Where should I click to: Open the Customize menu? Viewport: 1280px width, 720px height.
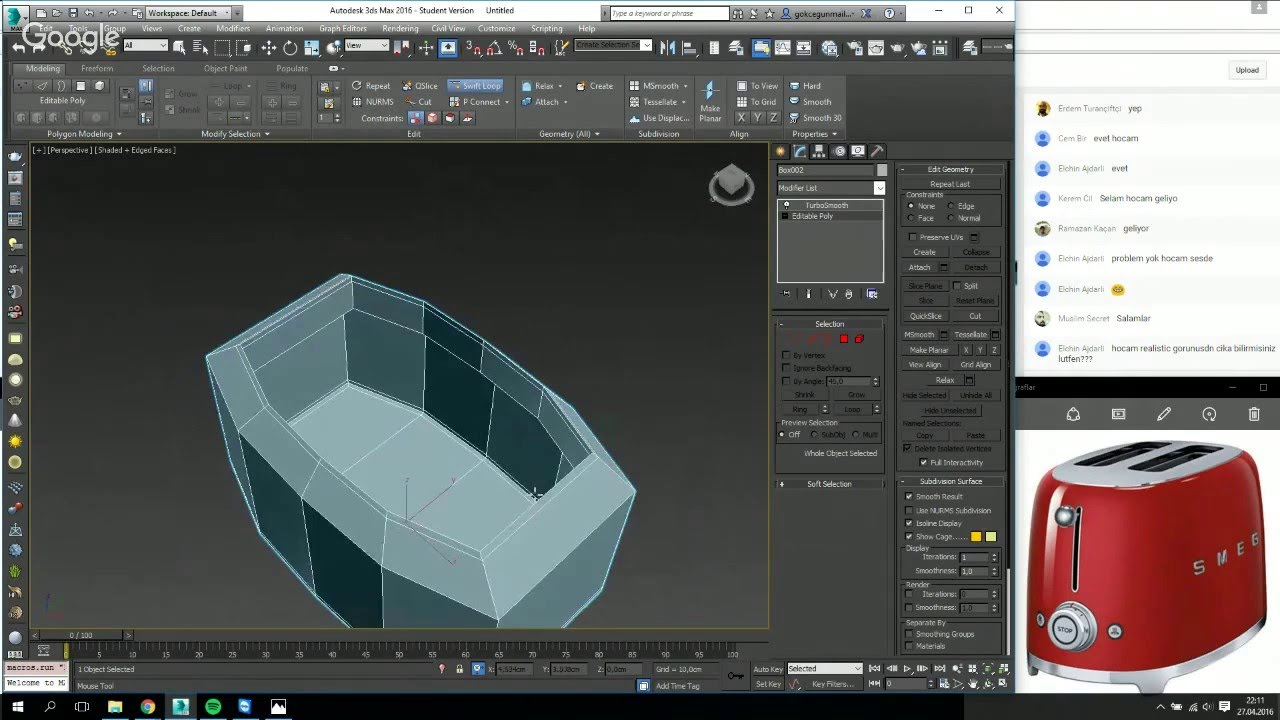[x=496, y=29]
